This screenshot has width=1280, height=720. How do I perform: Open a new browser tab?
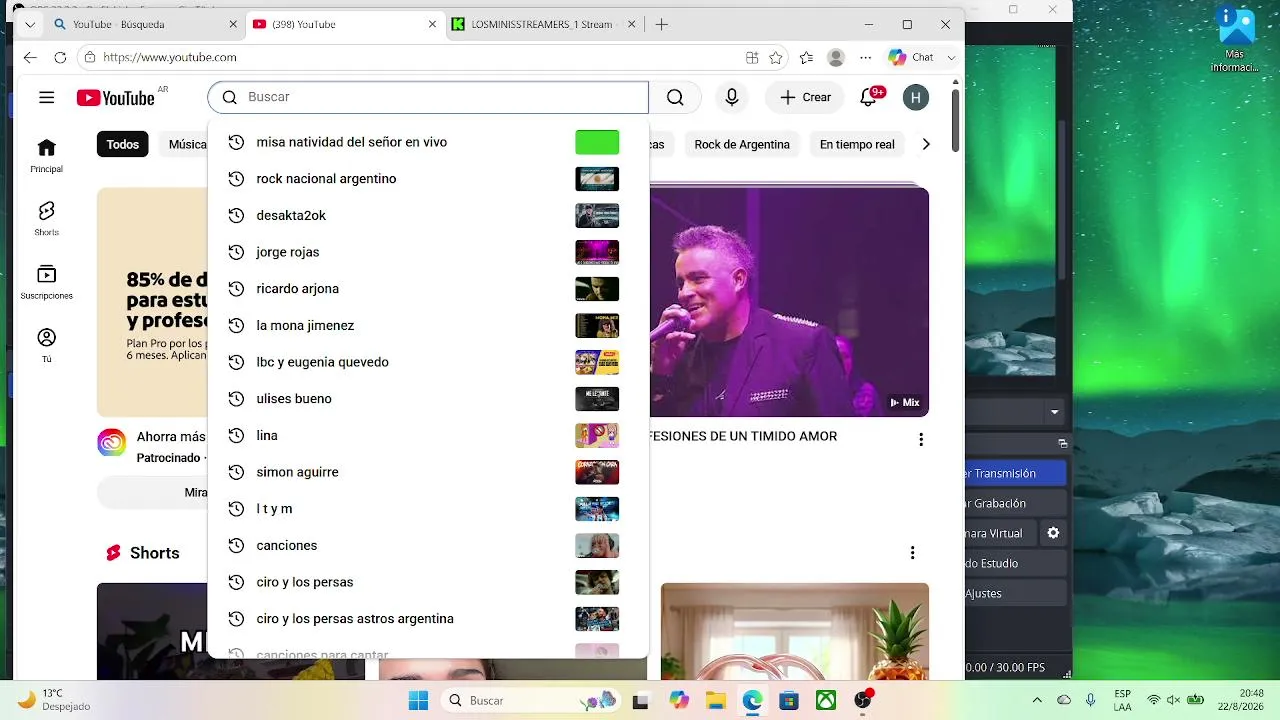tap(661, 24)
